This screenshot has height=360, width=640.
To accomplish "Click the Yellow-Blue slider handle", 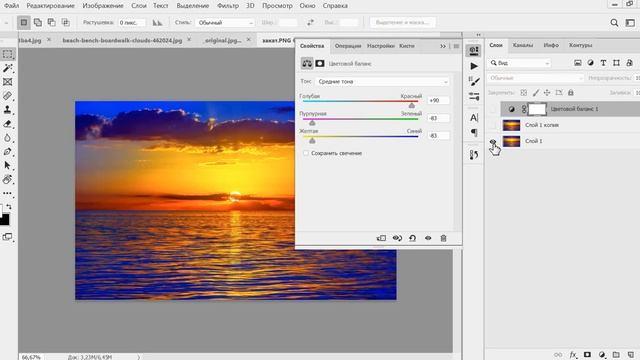I will coord(312,140).
